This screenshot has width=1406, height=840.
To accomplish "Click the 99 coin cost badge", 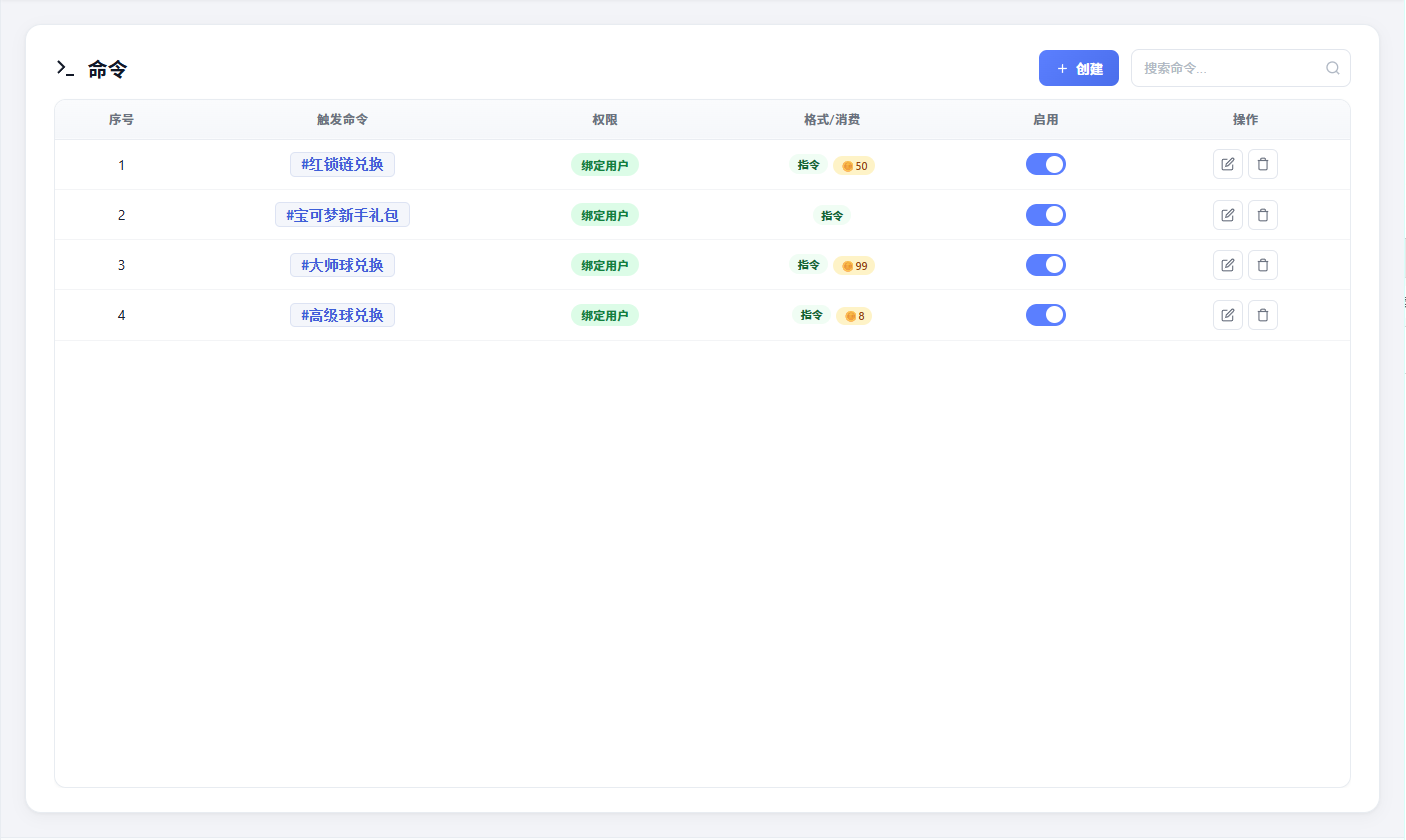I will pyautogui.click(x=854, y=266).
